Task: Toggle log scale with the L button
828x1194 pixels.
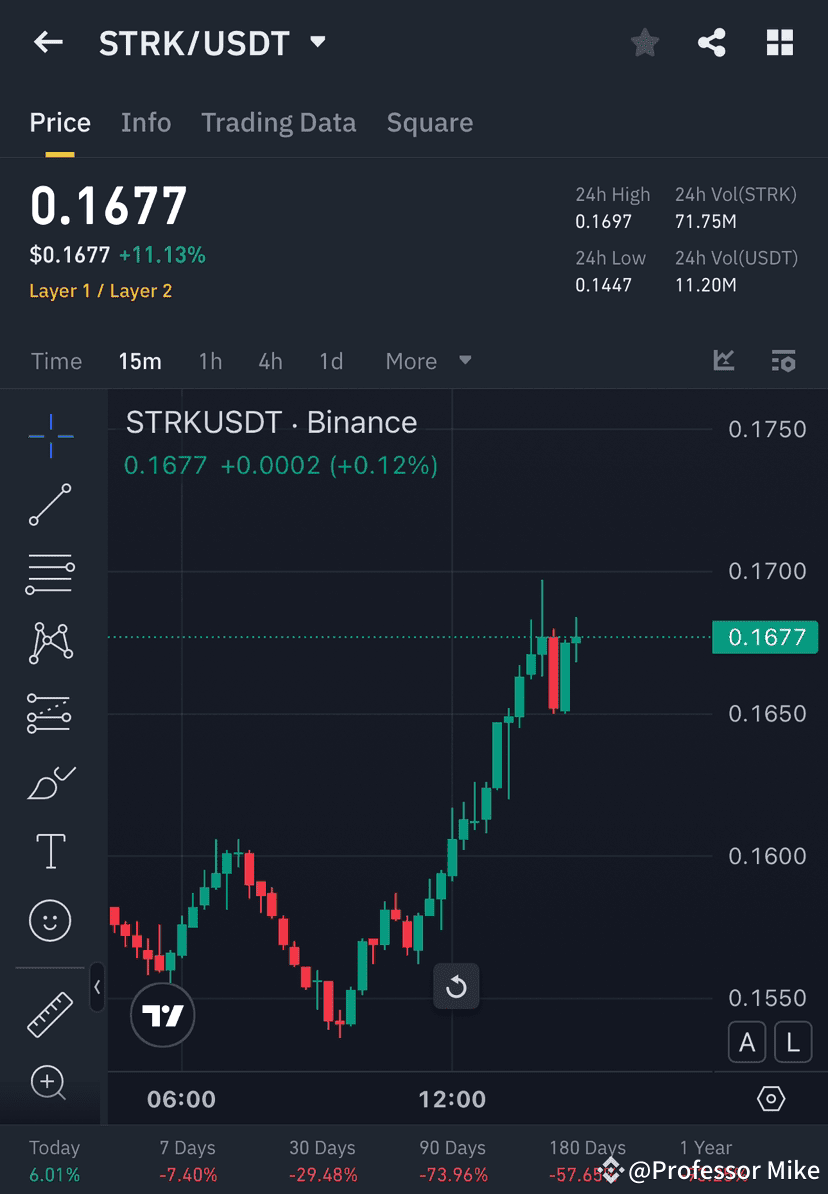Action: 793,1042
